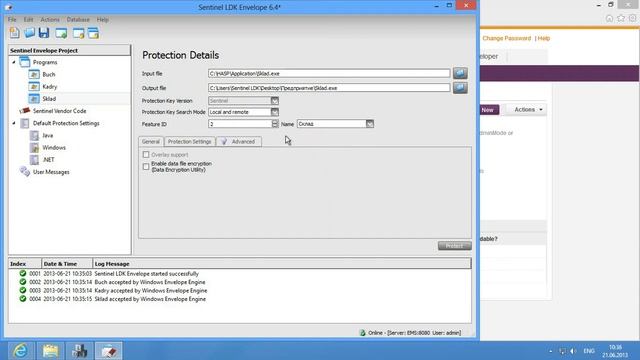Open the Help menu
The image size is (640, 360).
(102, 20)
